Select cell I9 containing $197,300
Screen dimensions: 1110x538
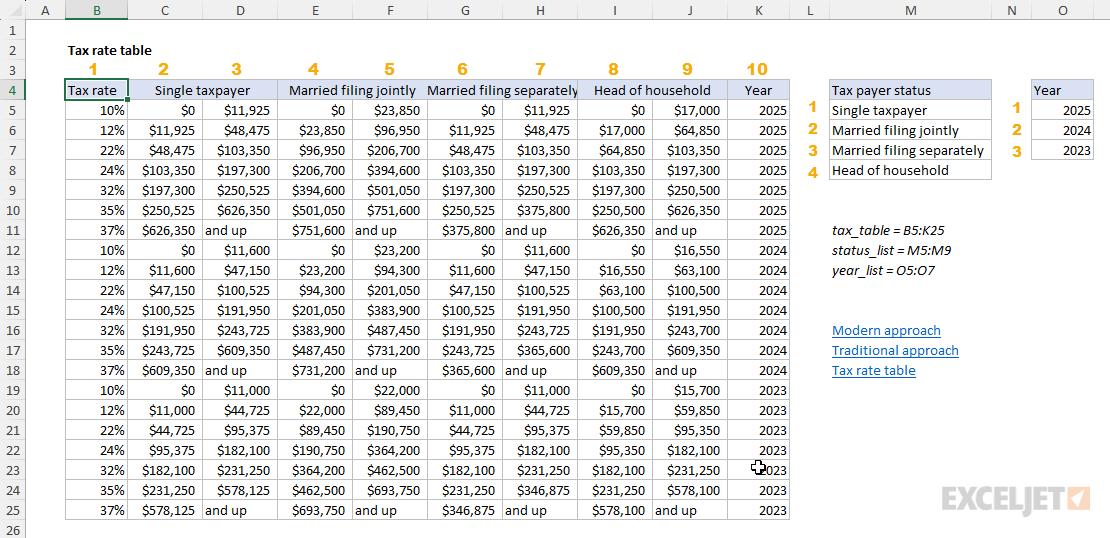[615, 190]
